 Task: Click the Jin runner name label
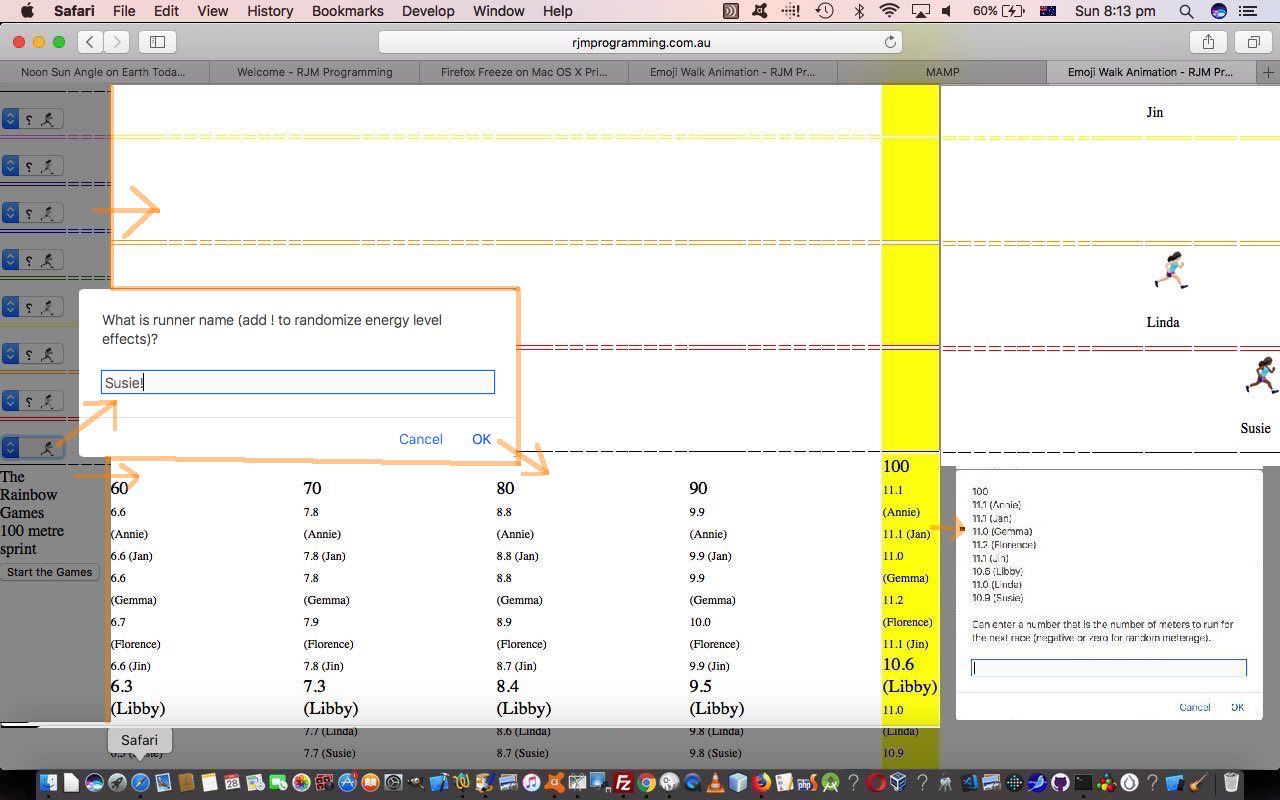click(1155, 112)
